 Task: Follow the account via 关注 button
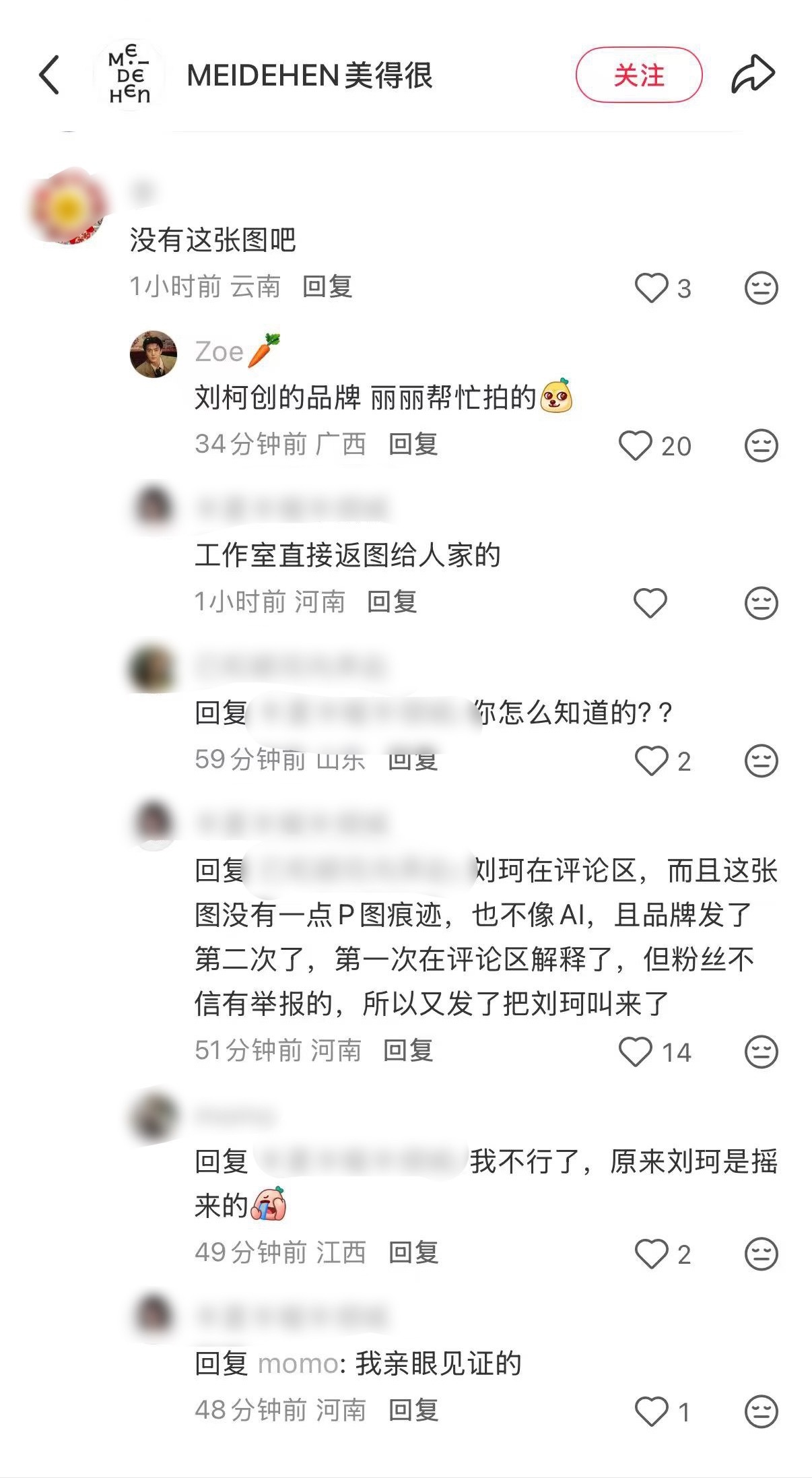tap(639, 75)
